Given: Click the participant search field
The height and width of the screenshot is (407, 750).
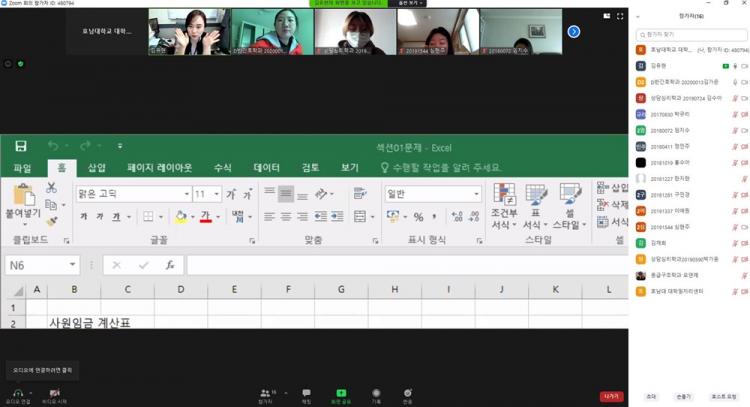Looking at the screenshot, I should click(x=690, y=33).
